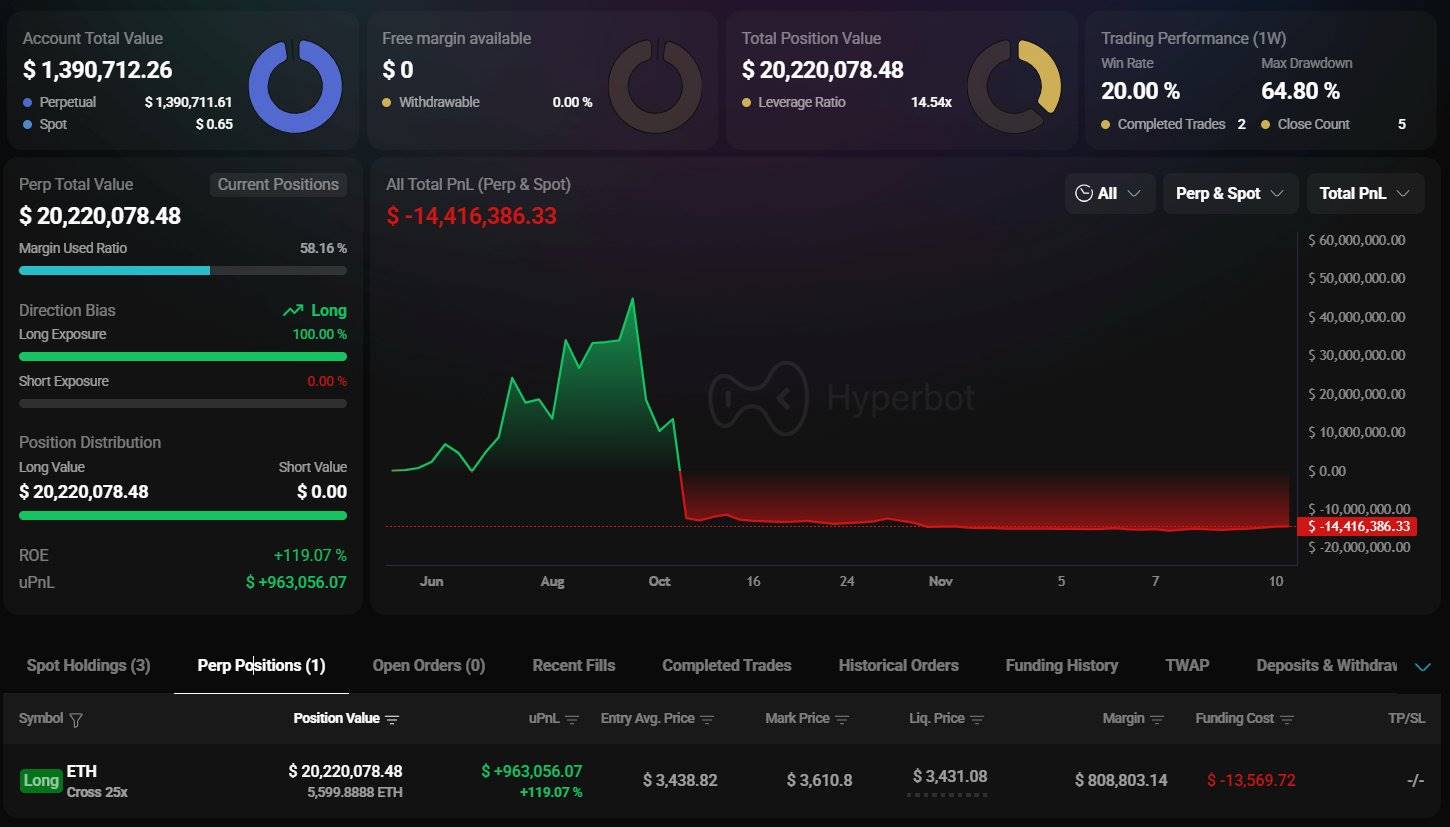Click the ETH Long position row symbol
The height and width of the screenshot is (827, 1450).
point(81,771)
